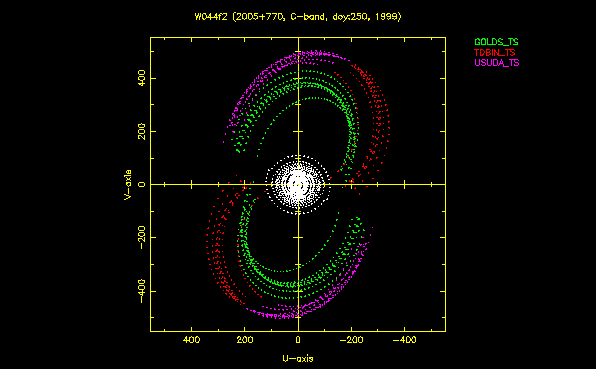The image size is (596, 369).
Task: Click the -400 tick label on V-axis
Action: [142, 291]
